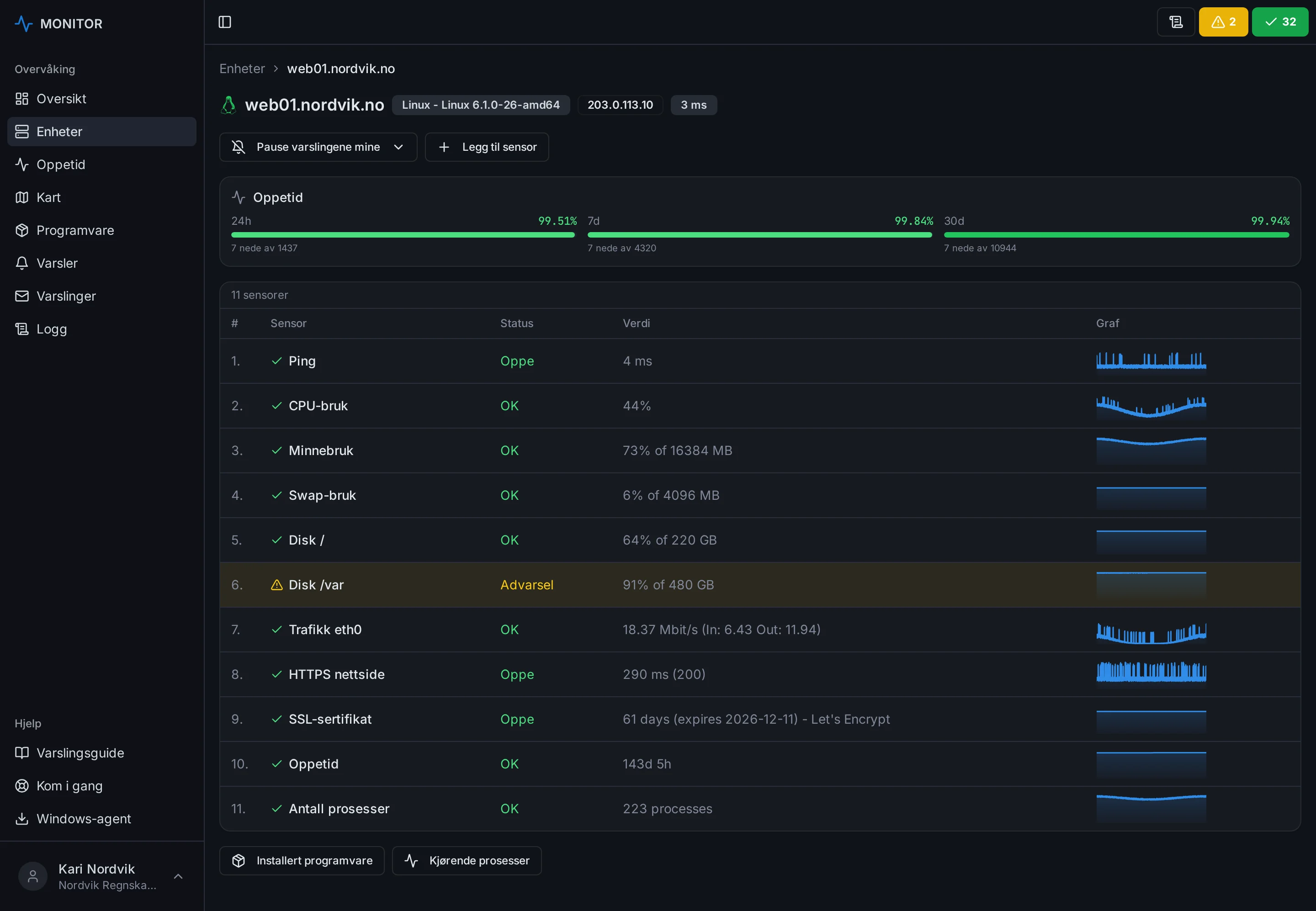The image size is (1316, 911).
Task: Open Programvare in the sidebar
Action: click(x=101, y=231)
